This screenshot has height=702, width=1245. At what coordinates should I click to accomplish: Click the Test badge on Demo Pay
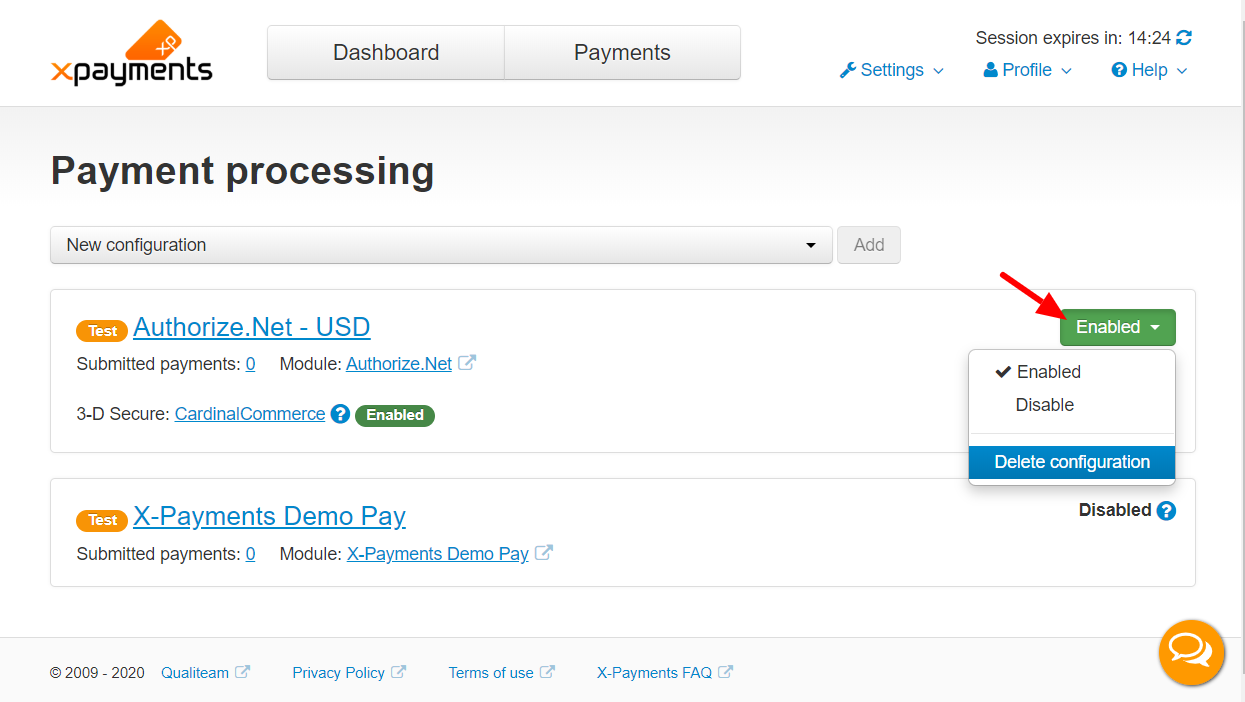tap(102, 520)
